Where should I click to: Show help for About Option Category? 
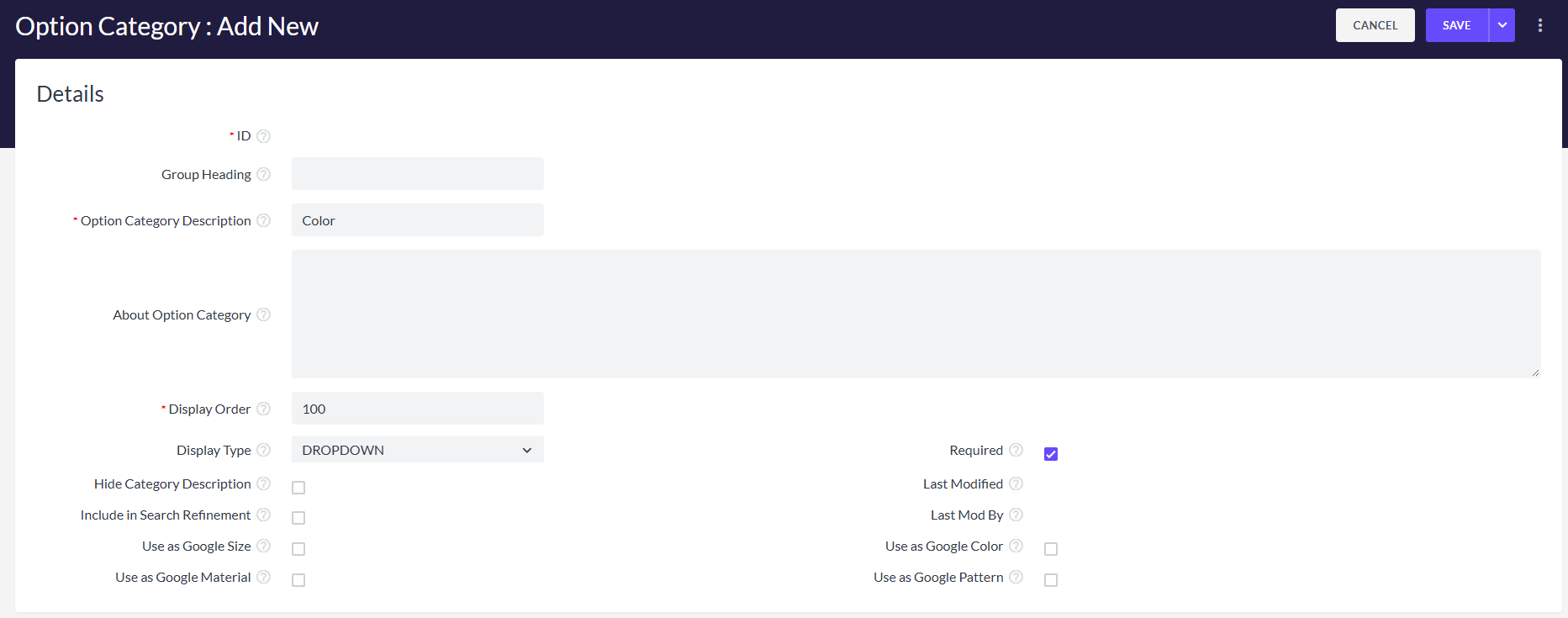tap(263, 314)
